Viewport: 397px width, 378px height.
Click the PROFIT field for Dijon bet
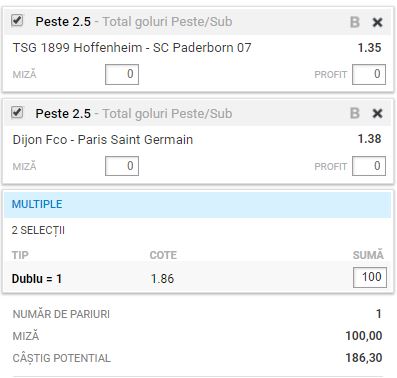coord(369,166)
